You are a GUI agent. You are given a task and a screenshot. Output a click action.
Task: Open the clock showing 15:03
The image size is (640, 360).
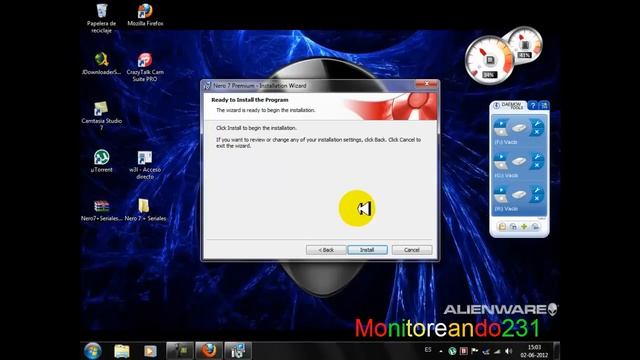534,351
